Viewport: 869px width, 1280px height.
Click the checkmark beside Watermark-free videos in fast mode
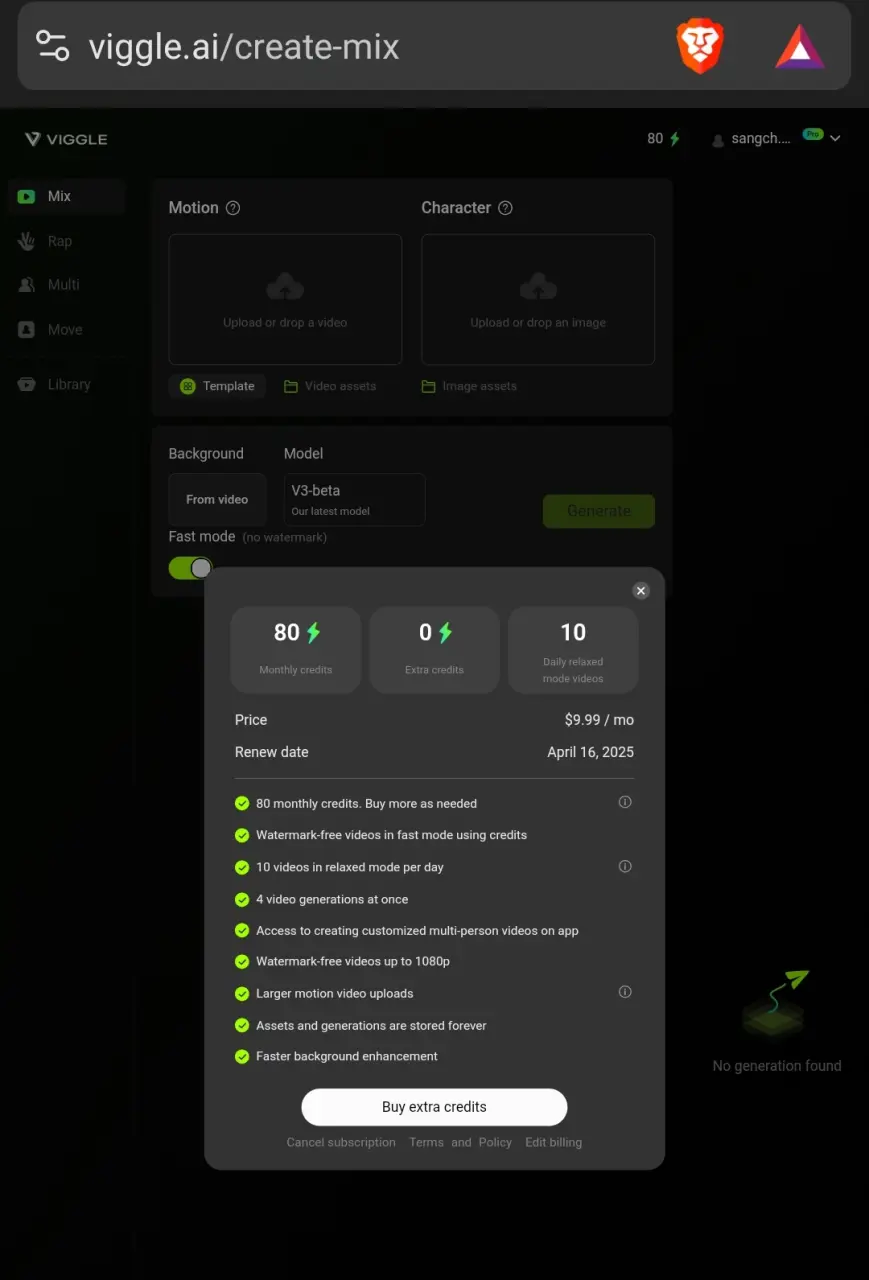(x=242, y=835)
